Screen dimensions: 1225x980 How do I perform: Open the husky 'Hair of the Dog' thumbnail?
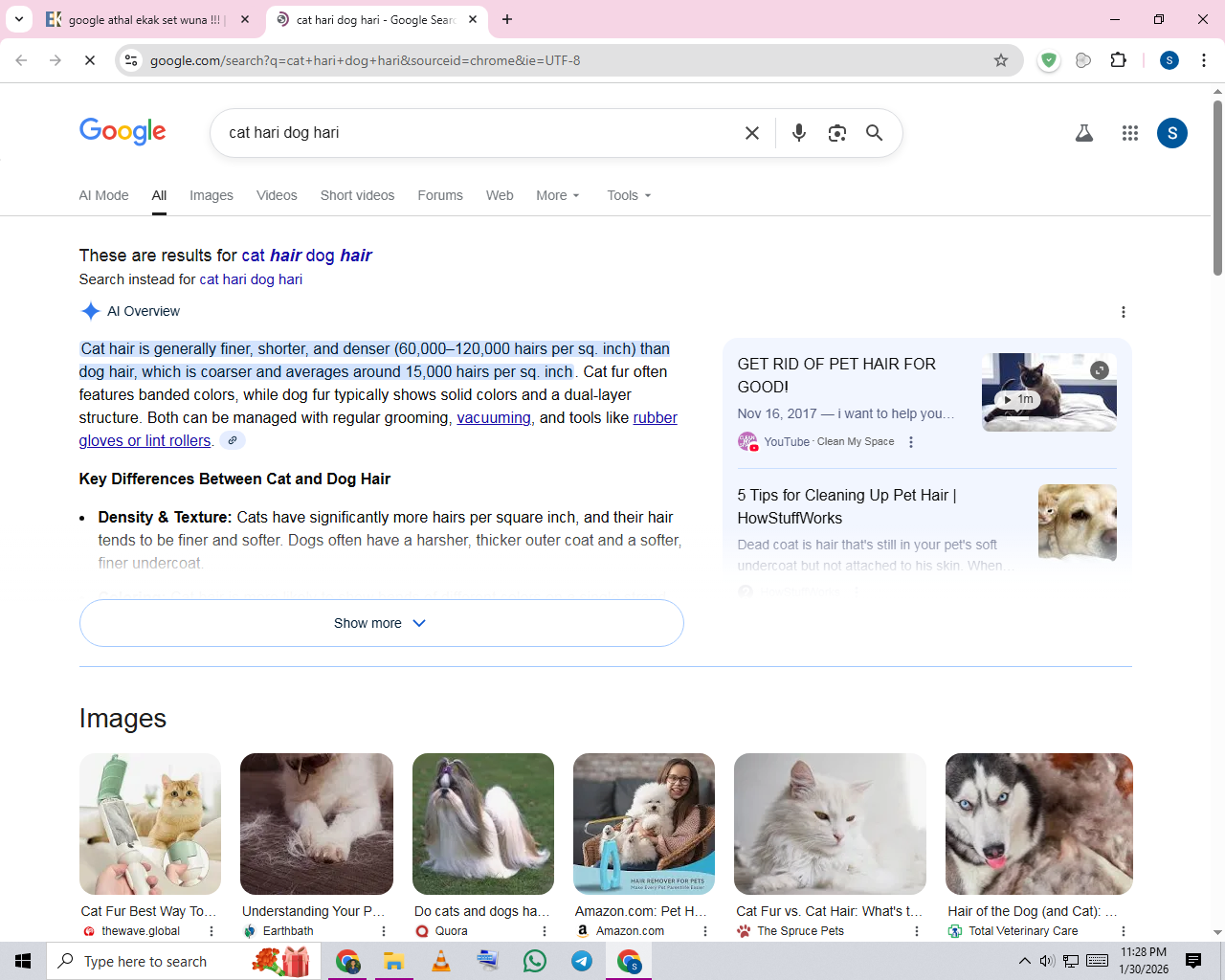(x=1039, y=824)
